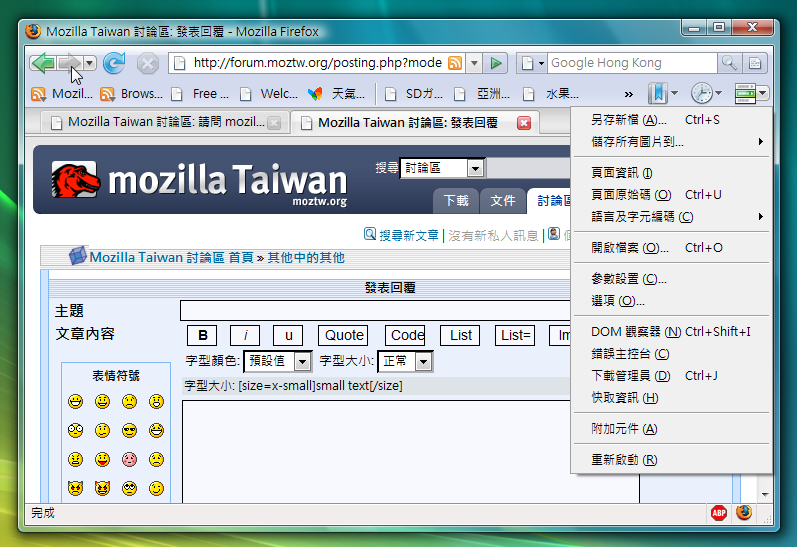
Task: Click the stop loading icon
Action: click(147, 63)
